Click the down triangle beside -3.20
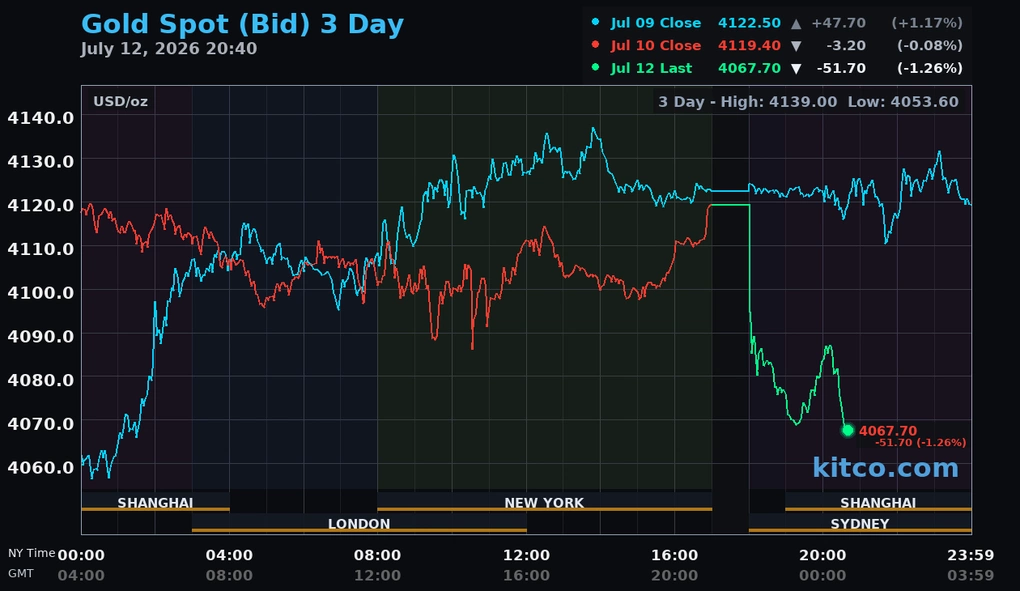The image size is (1020, 591). point(796,46)
